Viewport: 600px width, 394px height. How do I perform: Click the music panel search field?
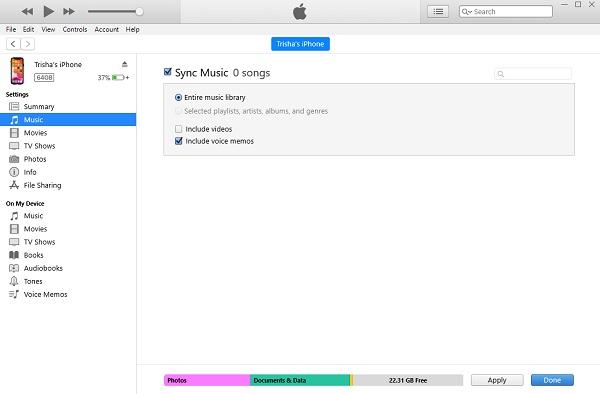533,74
